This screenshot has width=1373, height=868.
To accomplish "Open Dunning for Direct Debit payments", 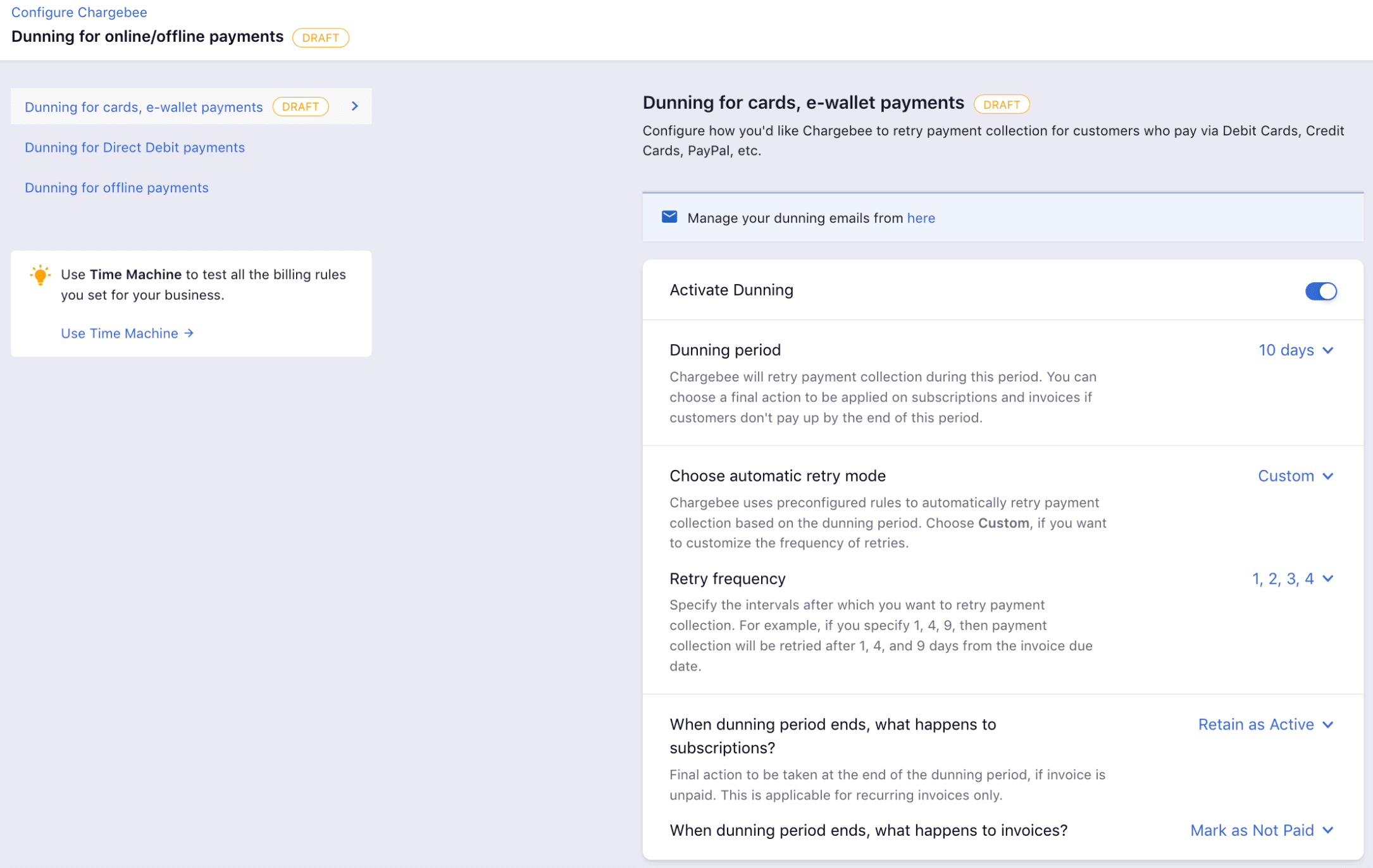I will (x=135, y=147).
